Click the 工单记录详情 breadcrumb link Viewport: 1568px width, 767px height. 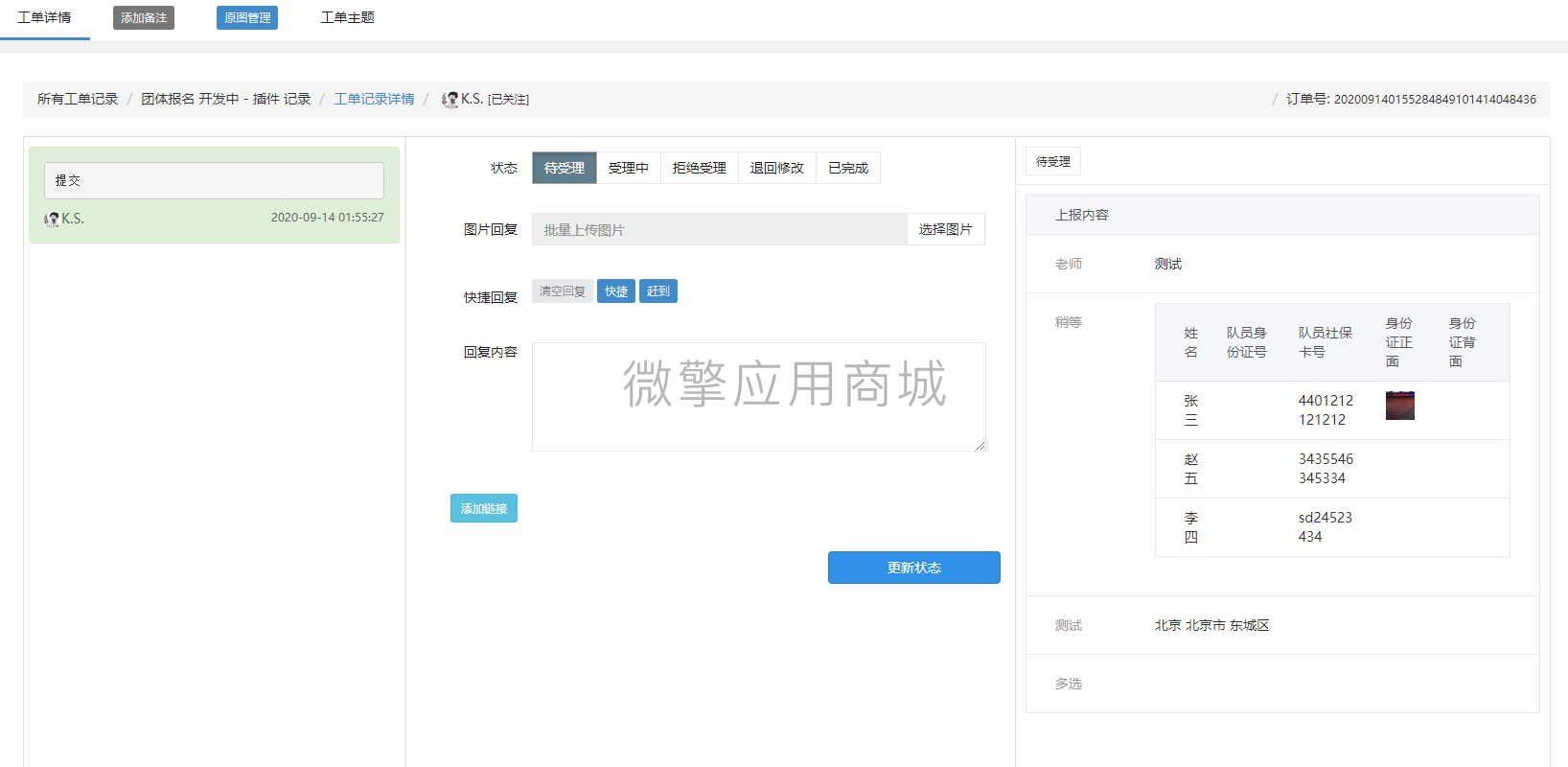(374, 99)
